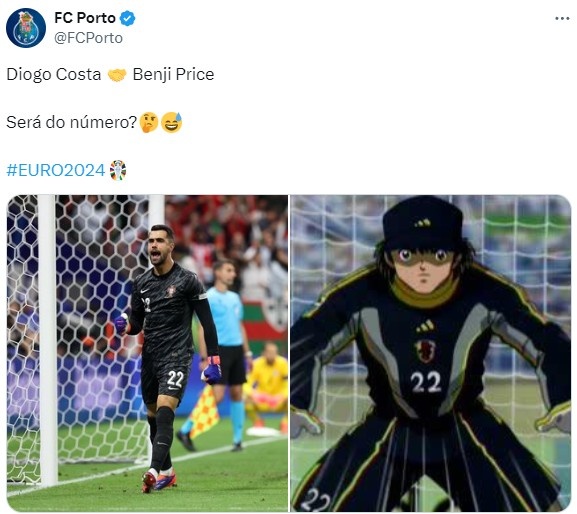Click the FC Porto display name
This screenshot has height=514, width=577.
[85, 18]
